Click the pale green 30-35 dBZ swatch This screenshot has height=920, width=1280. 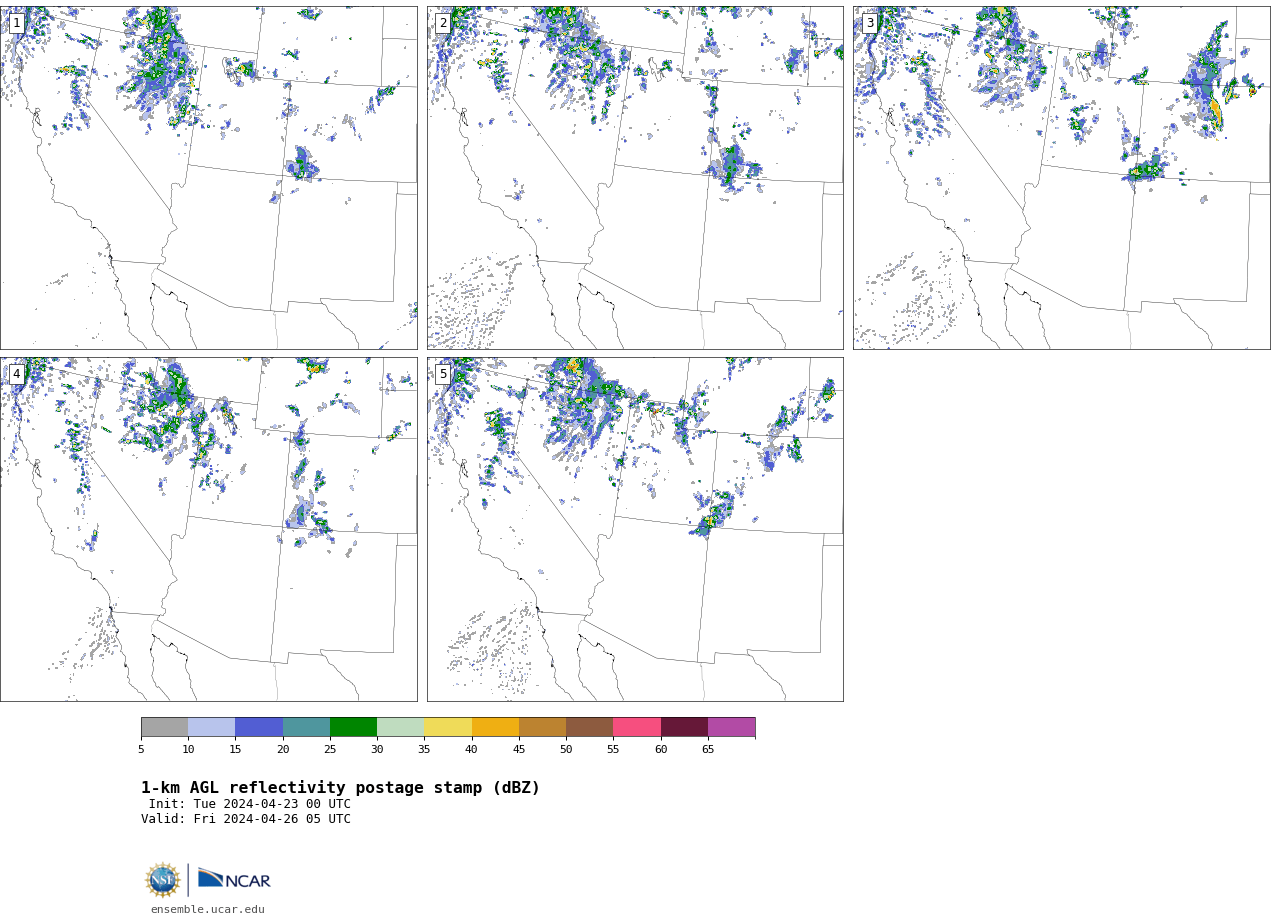pos(401,727)
